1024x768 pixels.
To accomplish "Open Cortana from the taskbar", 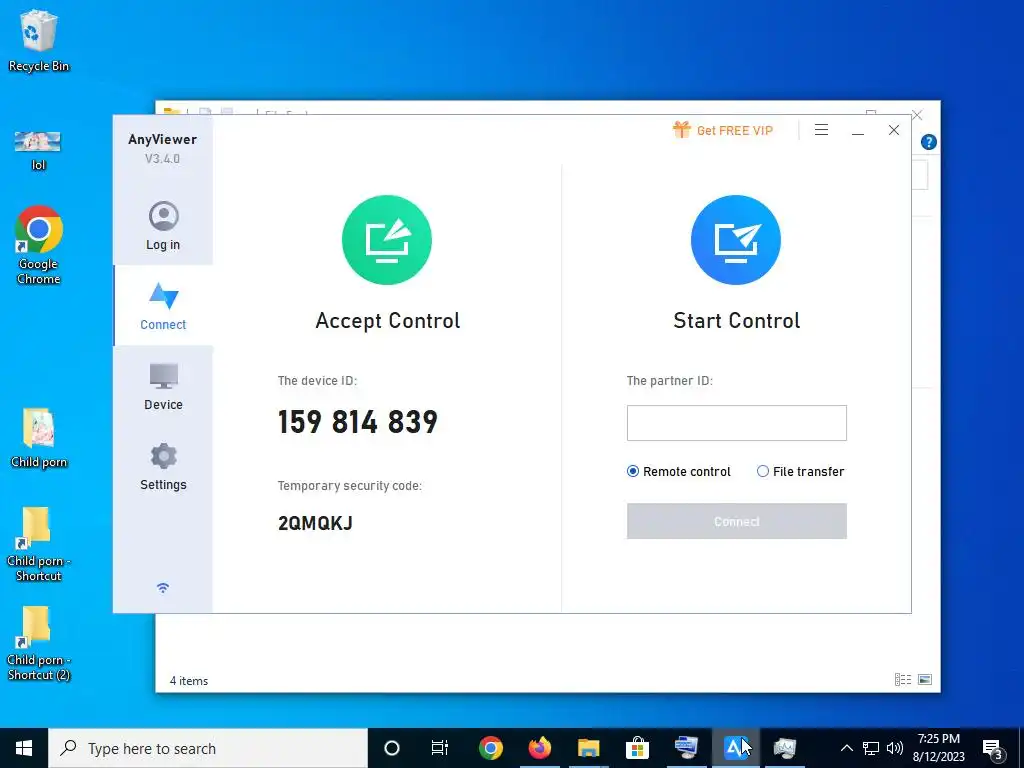I will [x=392, y=748].
